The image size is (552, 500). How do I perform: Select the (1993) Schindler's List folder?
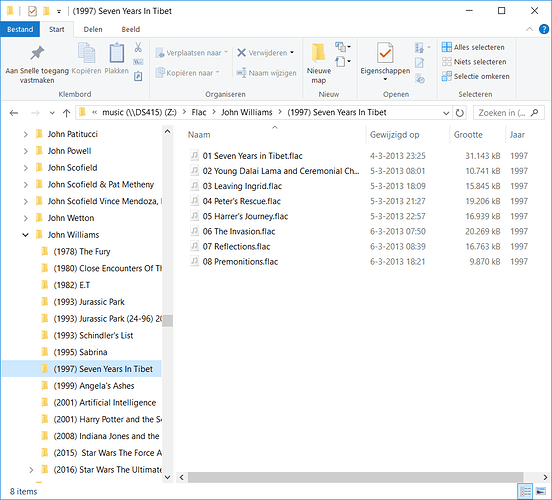(93, 335)
